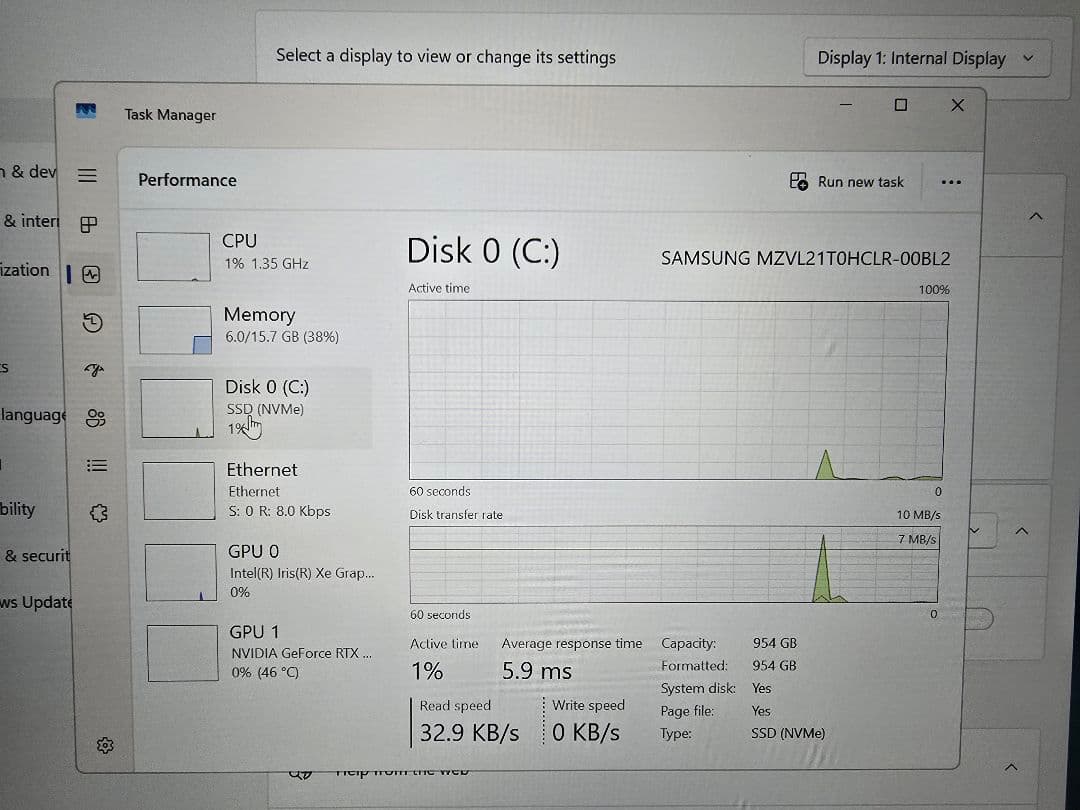Open the Users sidebar icon
This screenshot has width=1080, height=810.
[96, 418]
